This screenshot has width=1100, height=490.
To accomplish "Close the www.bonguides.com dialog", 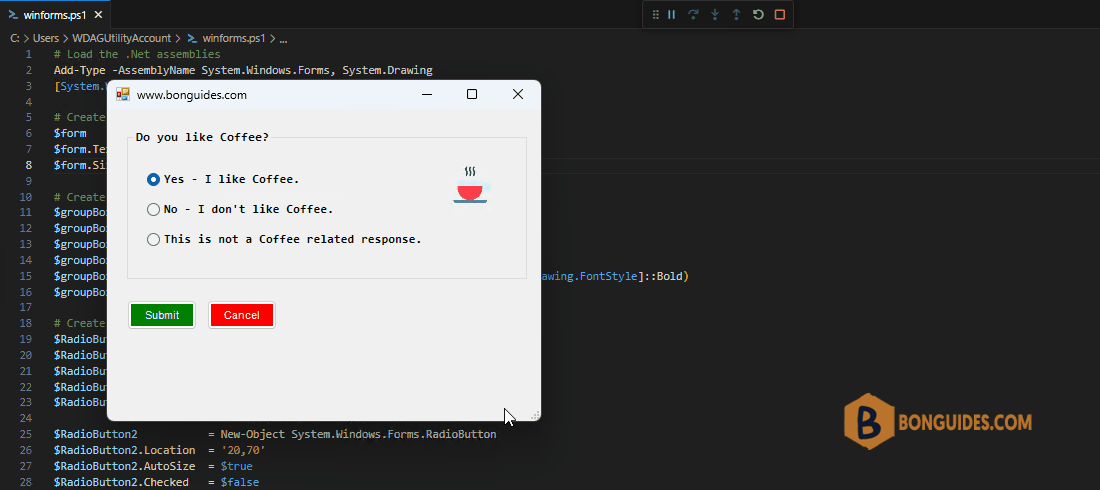I will [518, 94].
